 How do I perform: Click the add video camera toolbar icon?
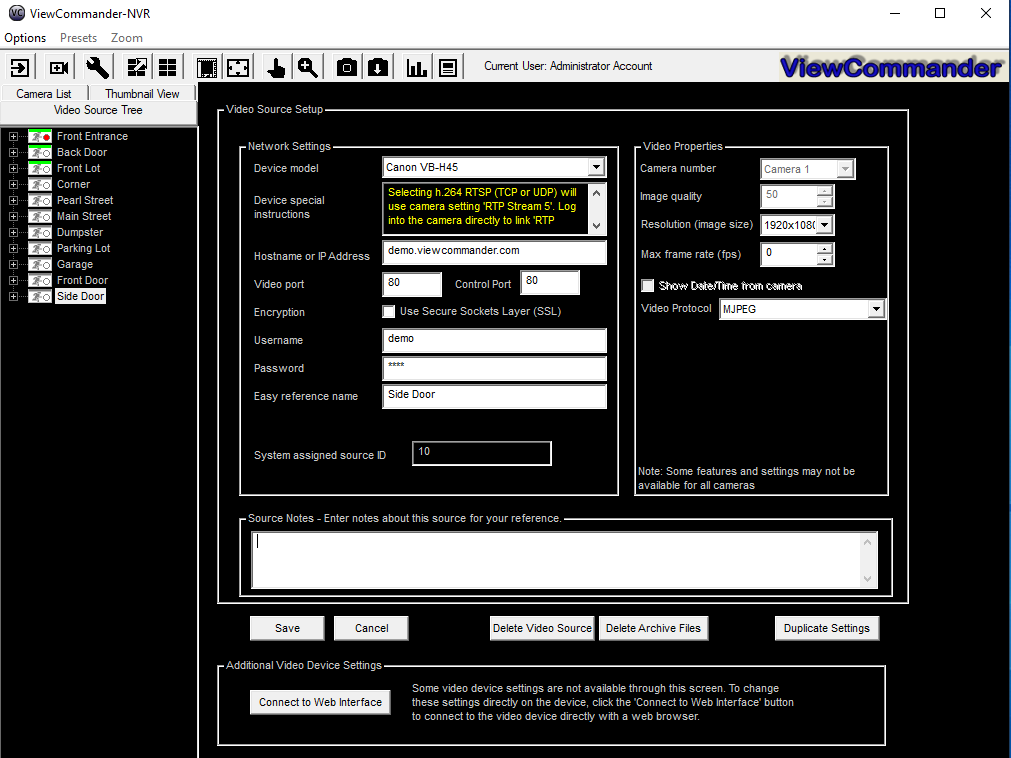coord(59,67)
